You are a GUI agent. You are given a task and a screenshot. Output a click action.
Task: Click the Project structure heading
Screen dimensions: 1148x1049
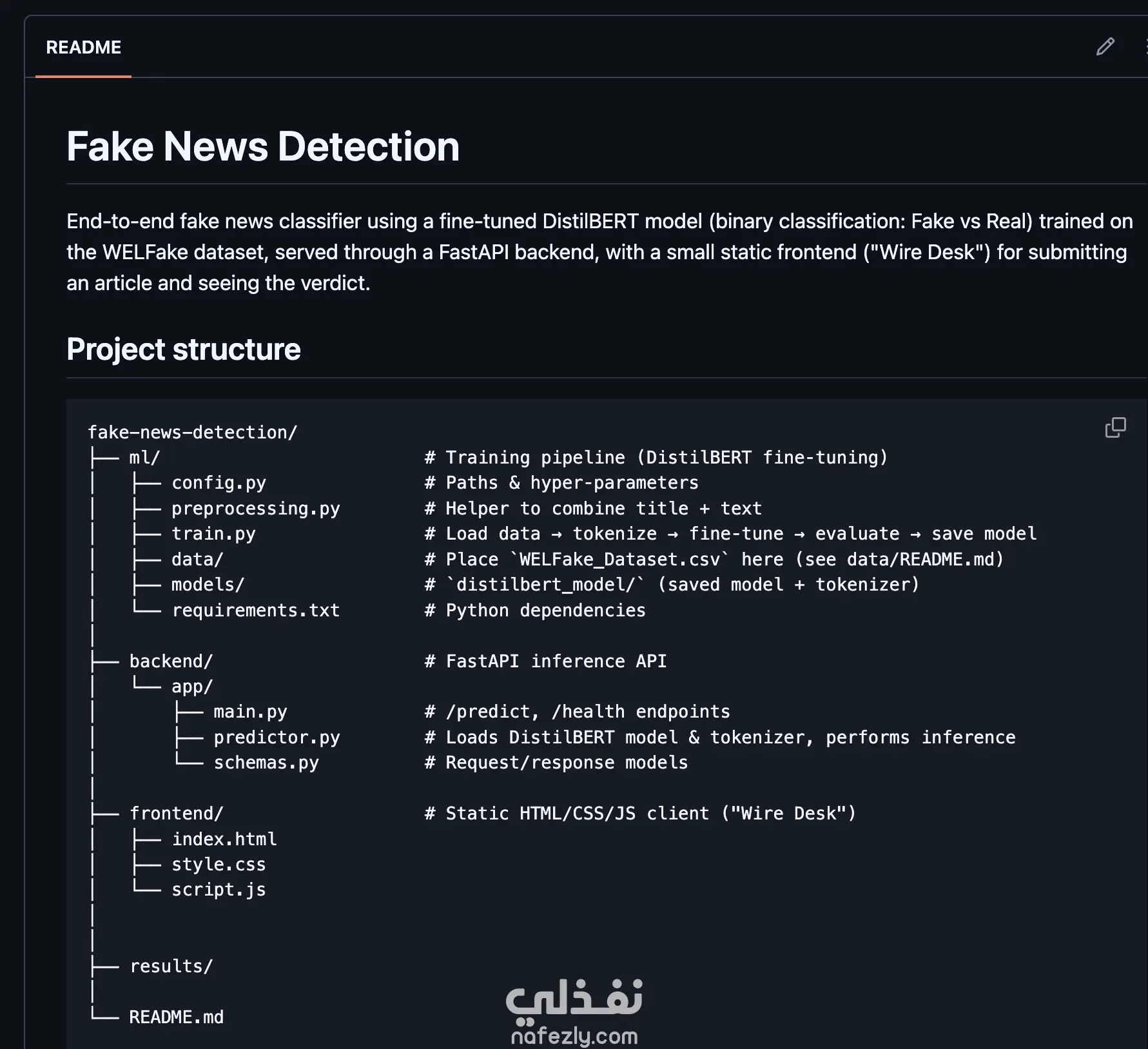coord(184,349)
